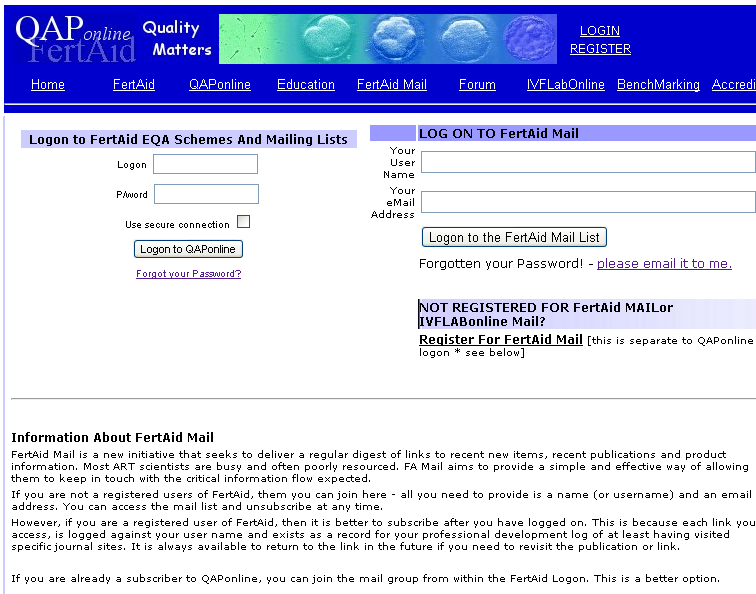Open FertAid navigation item
The image size is (756, 594).
coord(134,84)
